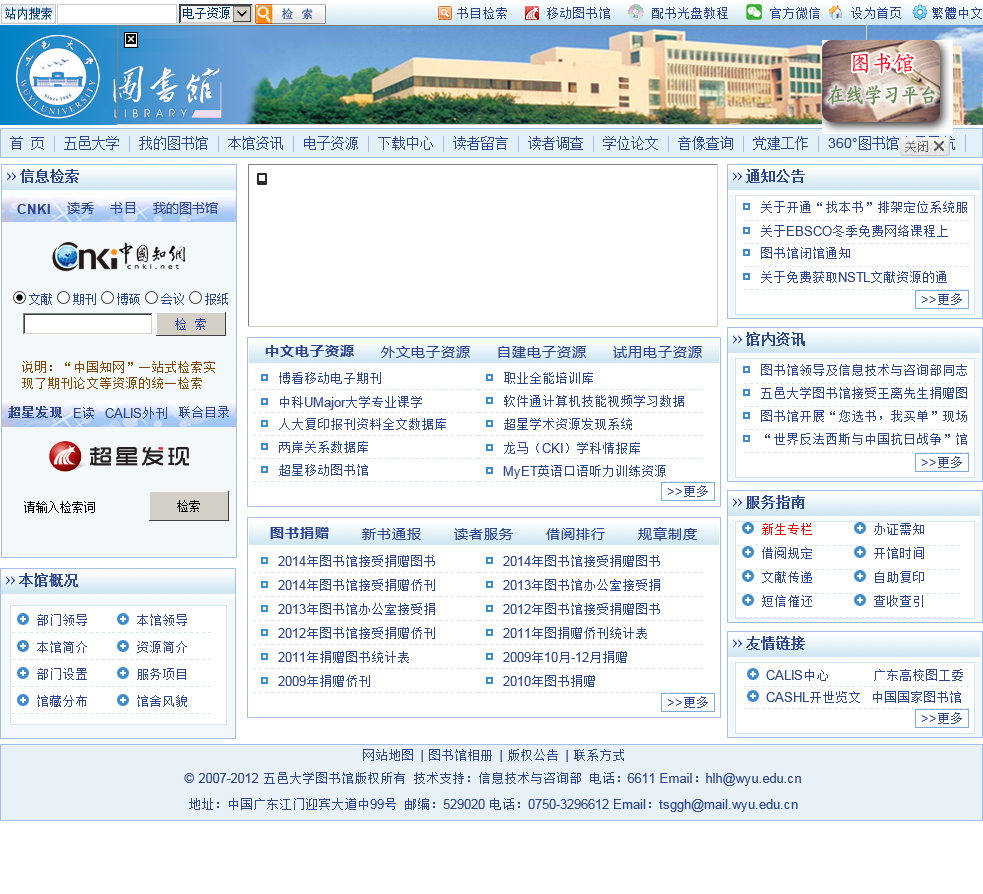983x894 pixels.
Task: Expand 馆内资讯 with its >>更多 button
Action: click(x=942, y=463)
